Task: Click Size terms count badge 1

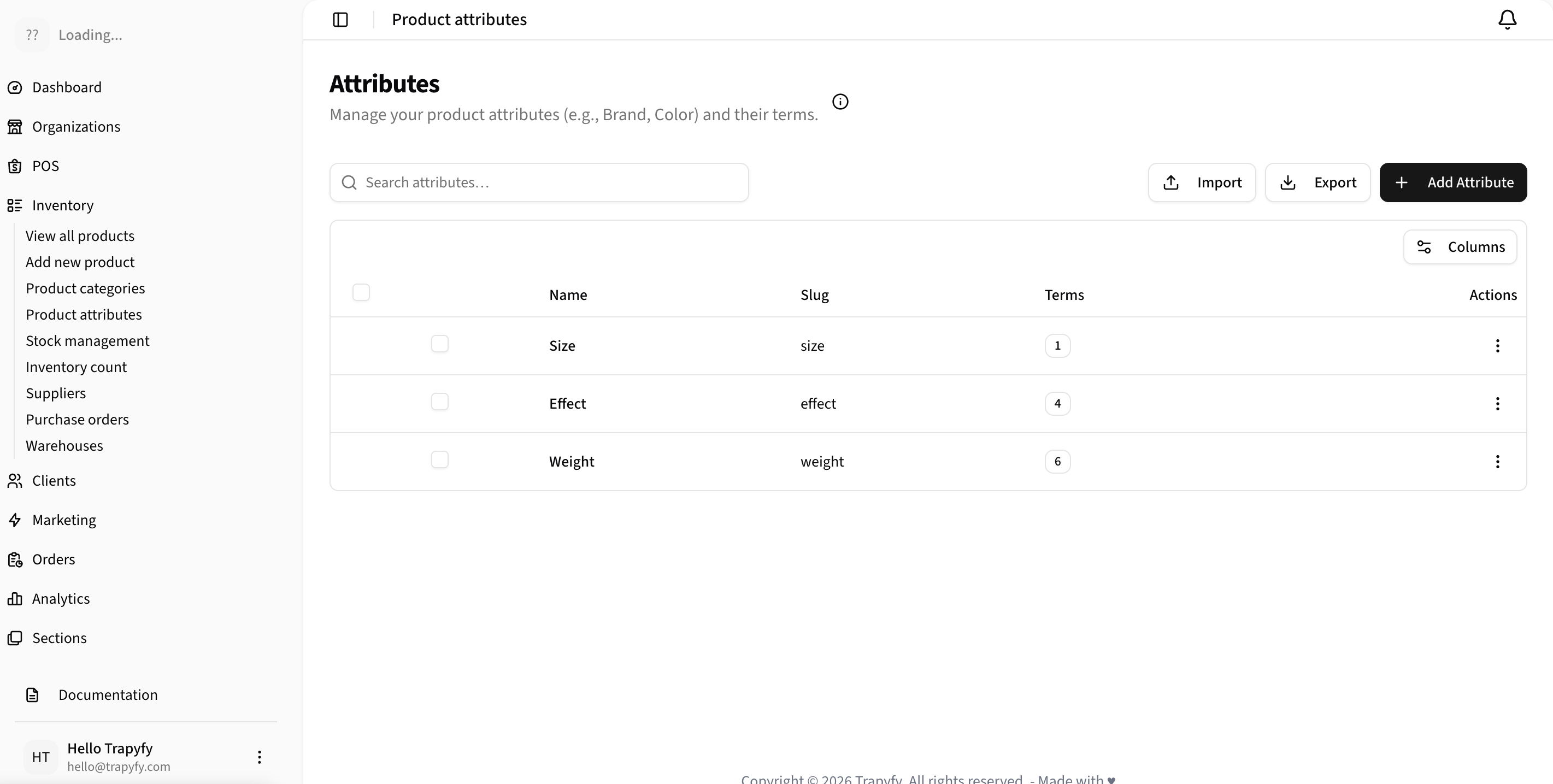Action: point(1057,346)
